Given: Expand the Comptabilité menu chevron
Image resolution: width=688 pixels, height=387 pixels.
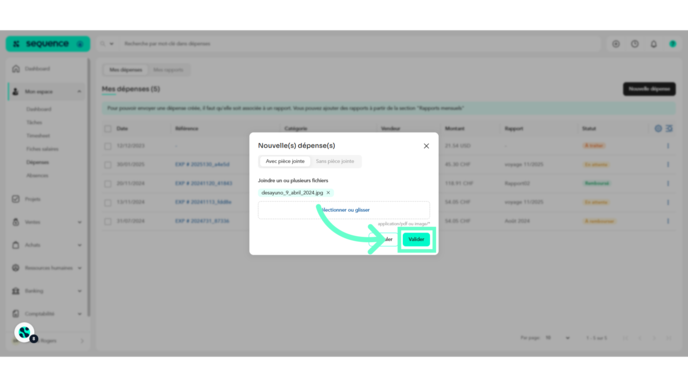Looking at the screenshot, I should (79, 314).
